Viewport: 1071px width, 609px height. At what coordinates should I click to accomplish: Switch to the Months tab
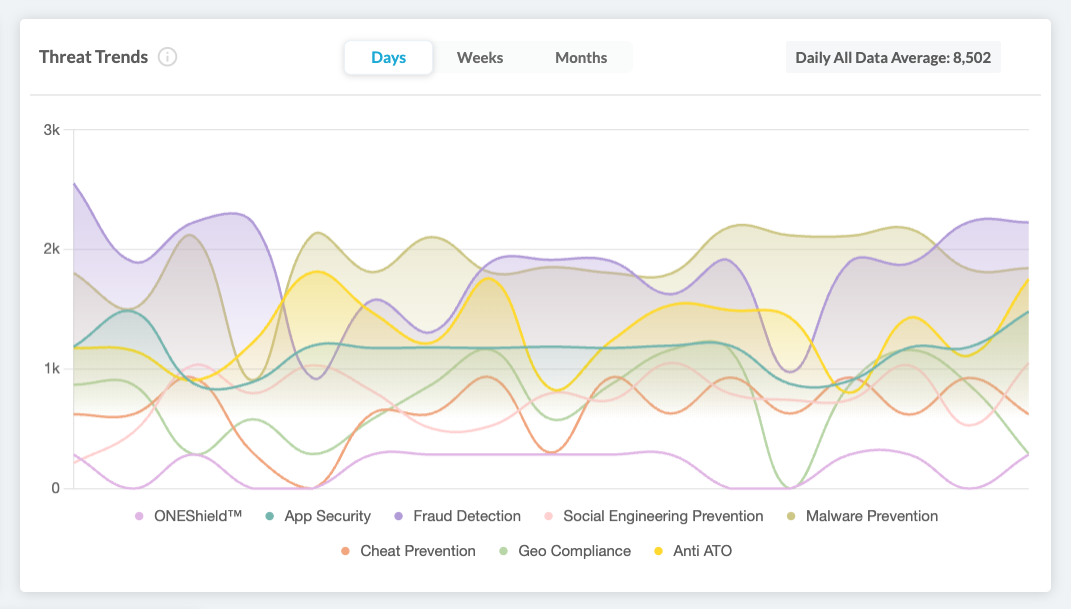pos(581,57)
